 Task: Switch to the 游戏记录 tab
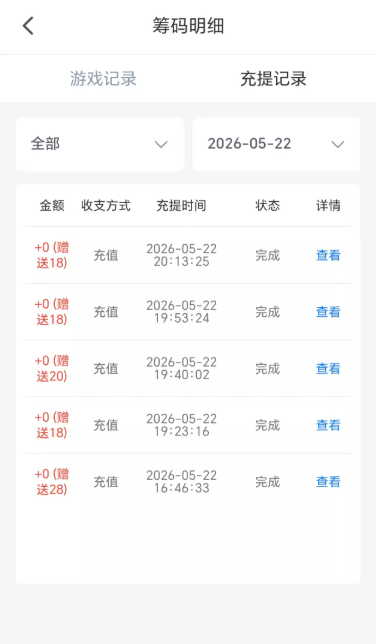pyautogui.click(x=103, y=78)
